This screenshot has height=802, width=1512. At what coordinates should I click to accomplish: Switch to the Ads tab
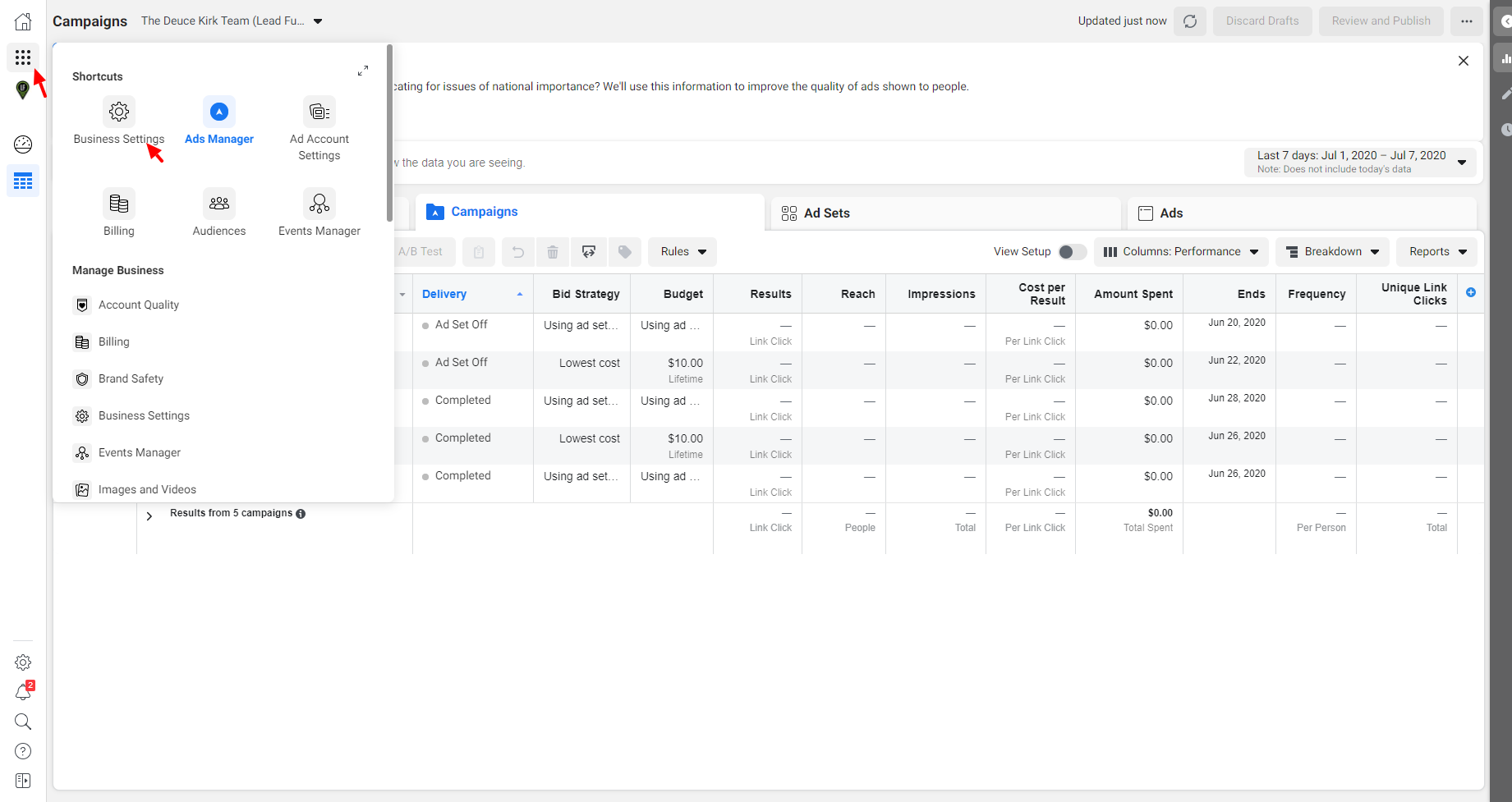[1302, 213]
